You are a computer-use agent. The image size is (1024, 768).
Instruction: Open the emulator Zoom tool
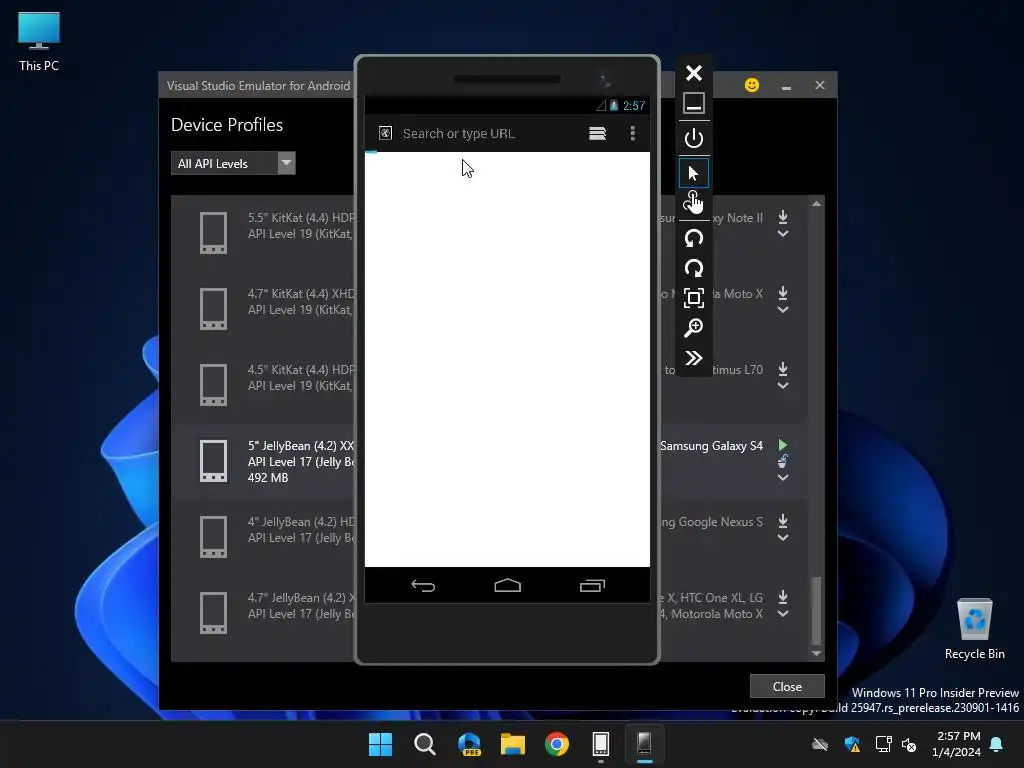(x=694, y=328)
